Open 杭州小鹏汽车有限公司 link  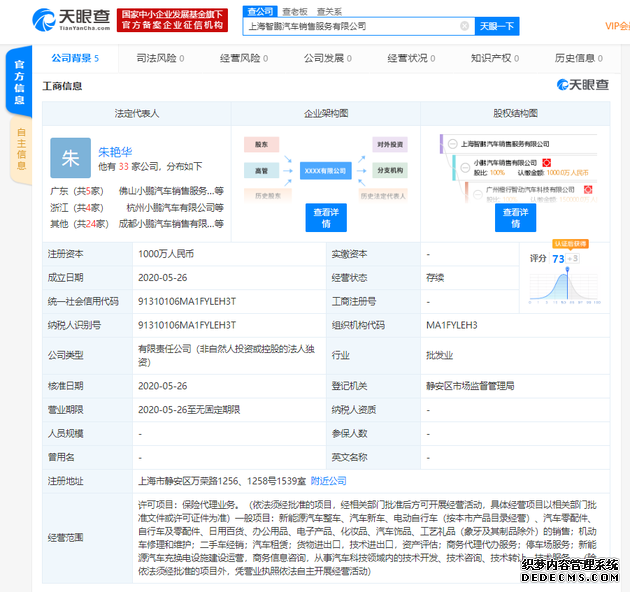point(175,207)
